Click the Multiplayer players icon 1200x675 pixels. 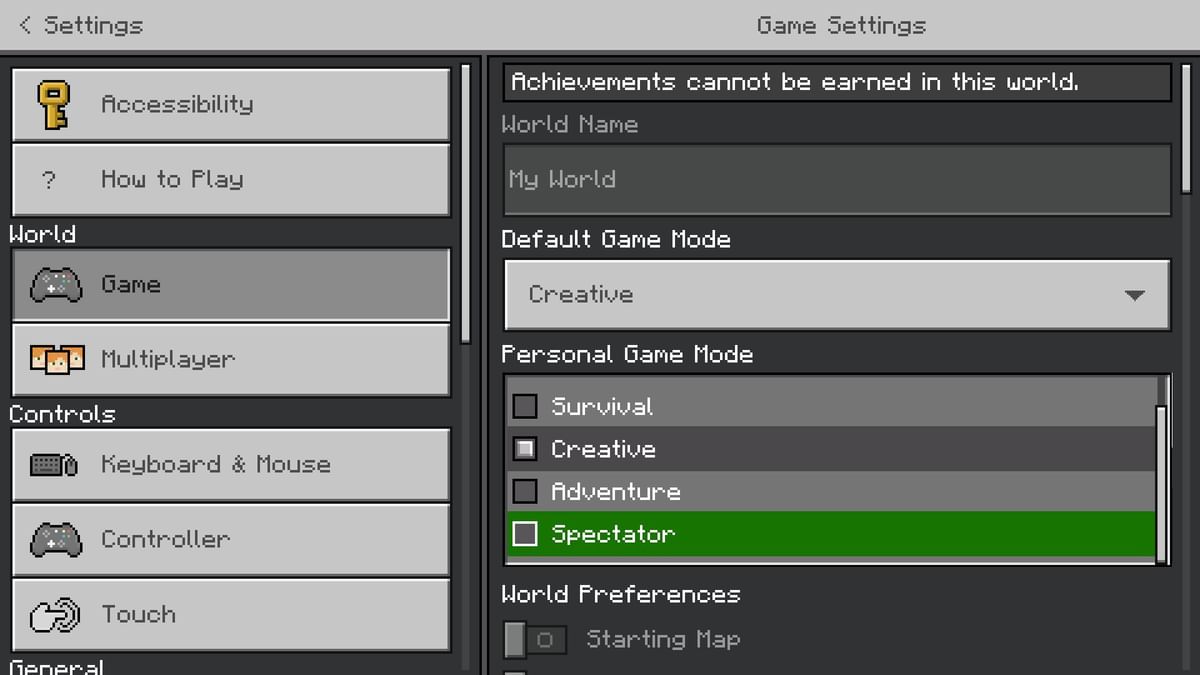click(x=55, y=360)
